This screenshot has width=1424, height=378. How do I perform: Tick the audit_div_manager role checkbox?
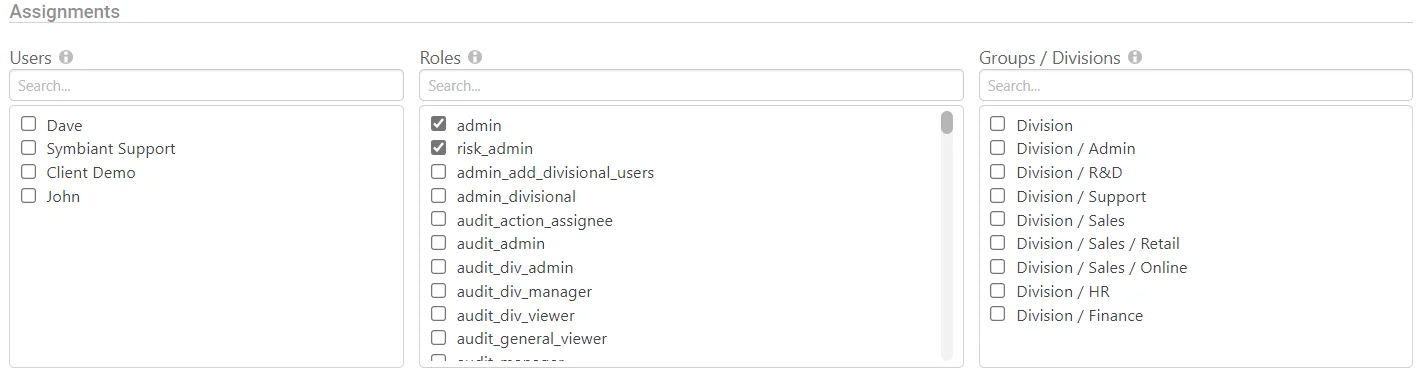click(438, 291)
